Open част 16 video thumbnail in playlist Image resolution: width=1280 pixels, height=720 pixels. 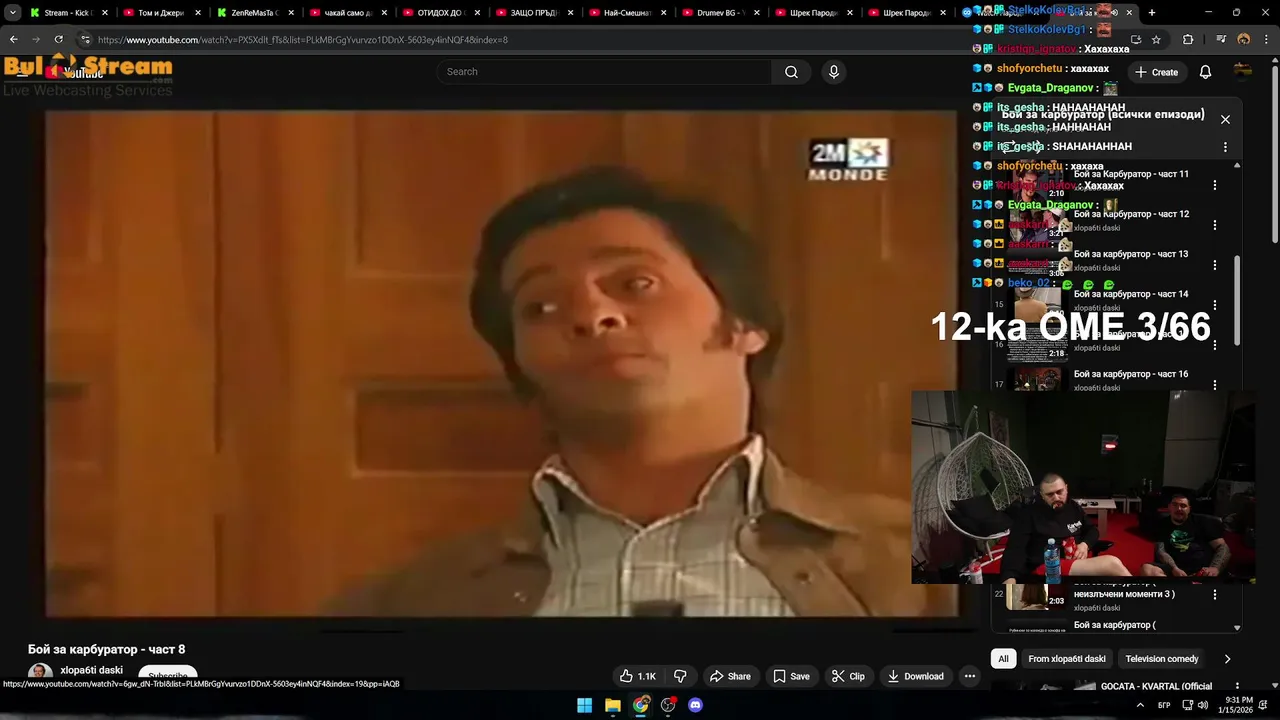1037,380
